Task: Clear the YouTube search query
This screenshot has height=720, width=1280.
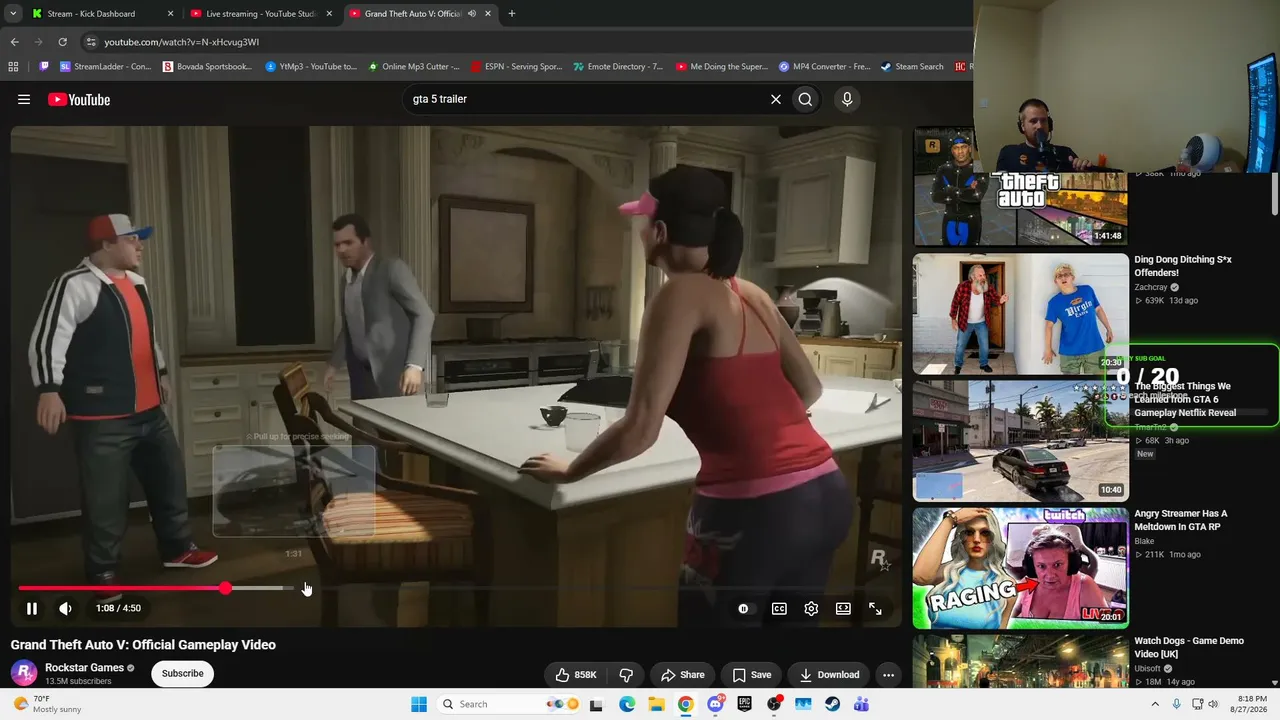Action: 775,99
